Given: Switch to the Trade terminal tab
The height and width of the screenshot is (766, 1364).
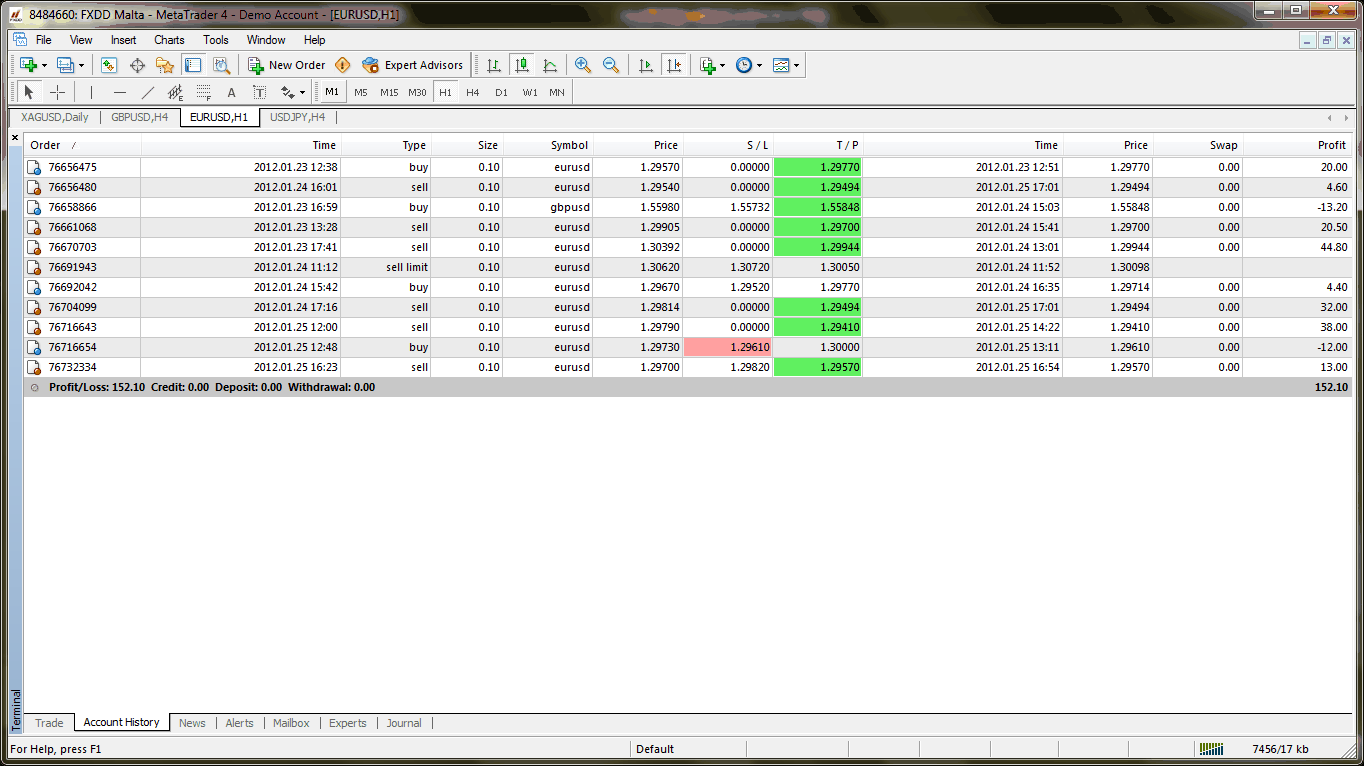Looking at the screenshot, I should (x=49, y=723).
